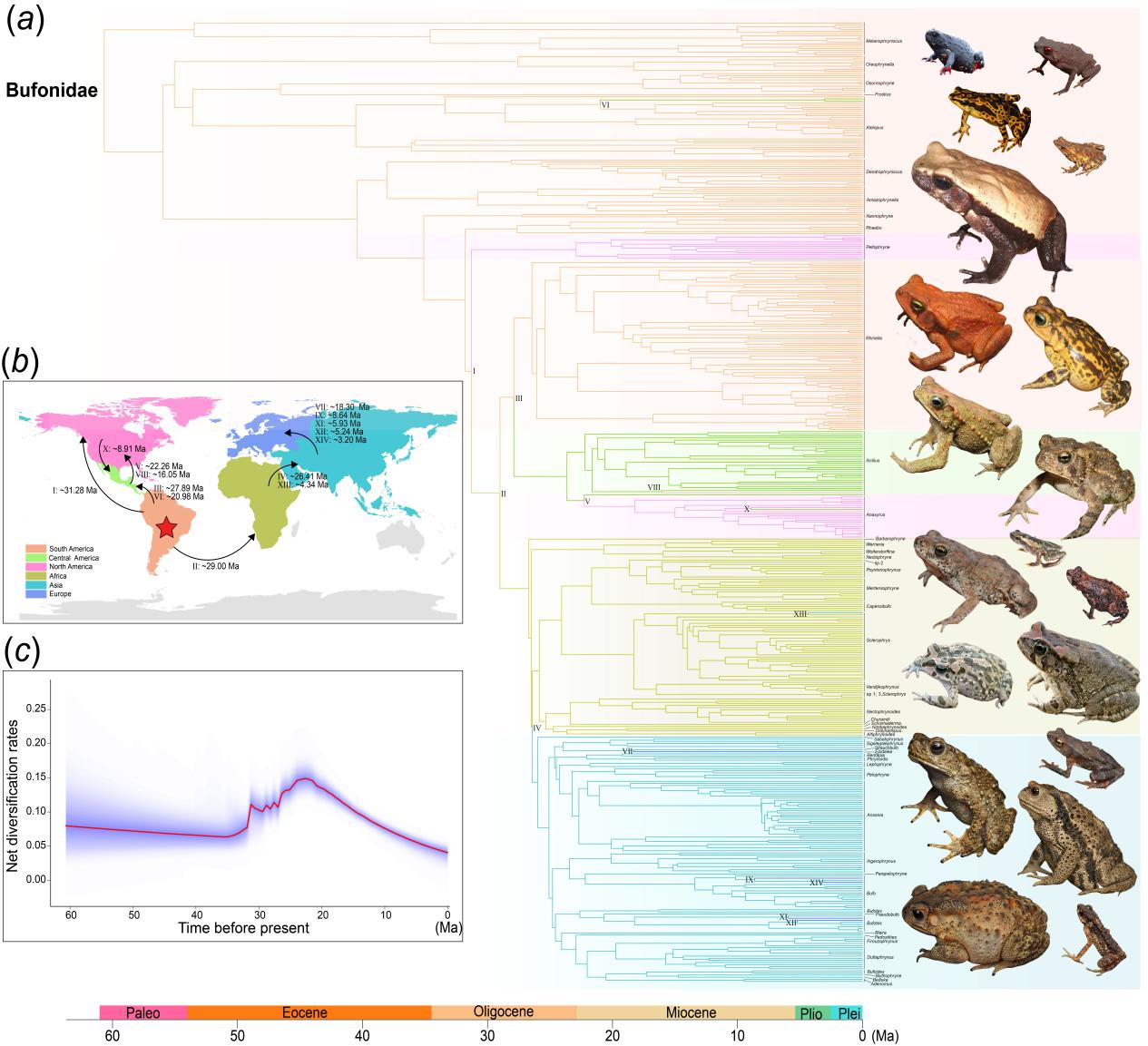
Task: Select the Oligocene period on the timescale
Action: tap(504, 1012)
